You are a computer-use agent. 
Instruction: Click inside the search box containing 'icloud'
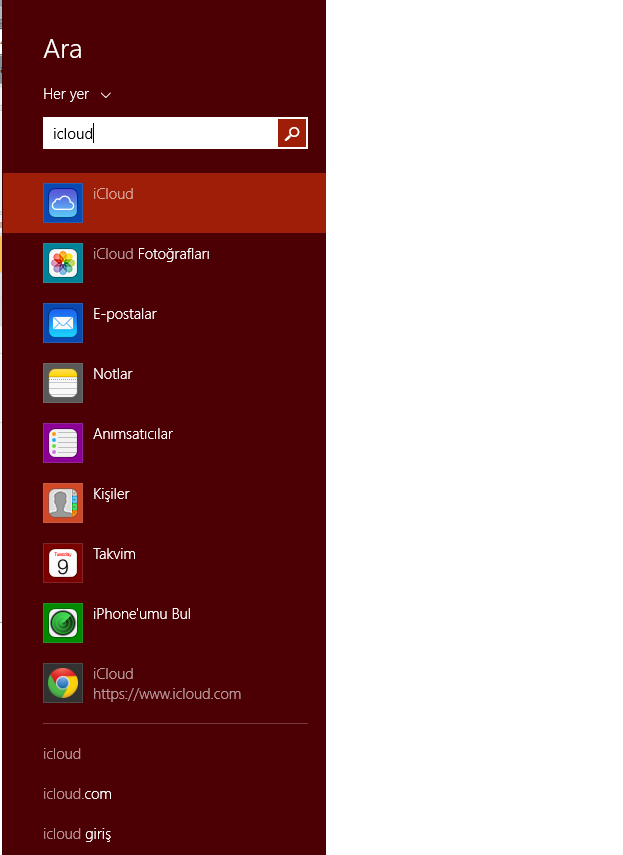coord(160,133)
